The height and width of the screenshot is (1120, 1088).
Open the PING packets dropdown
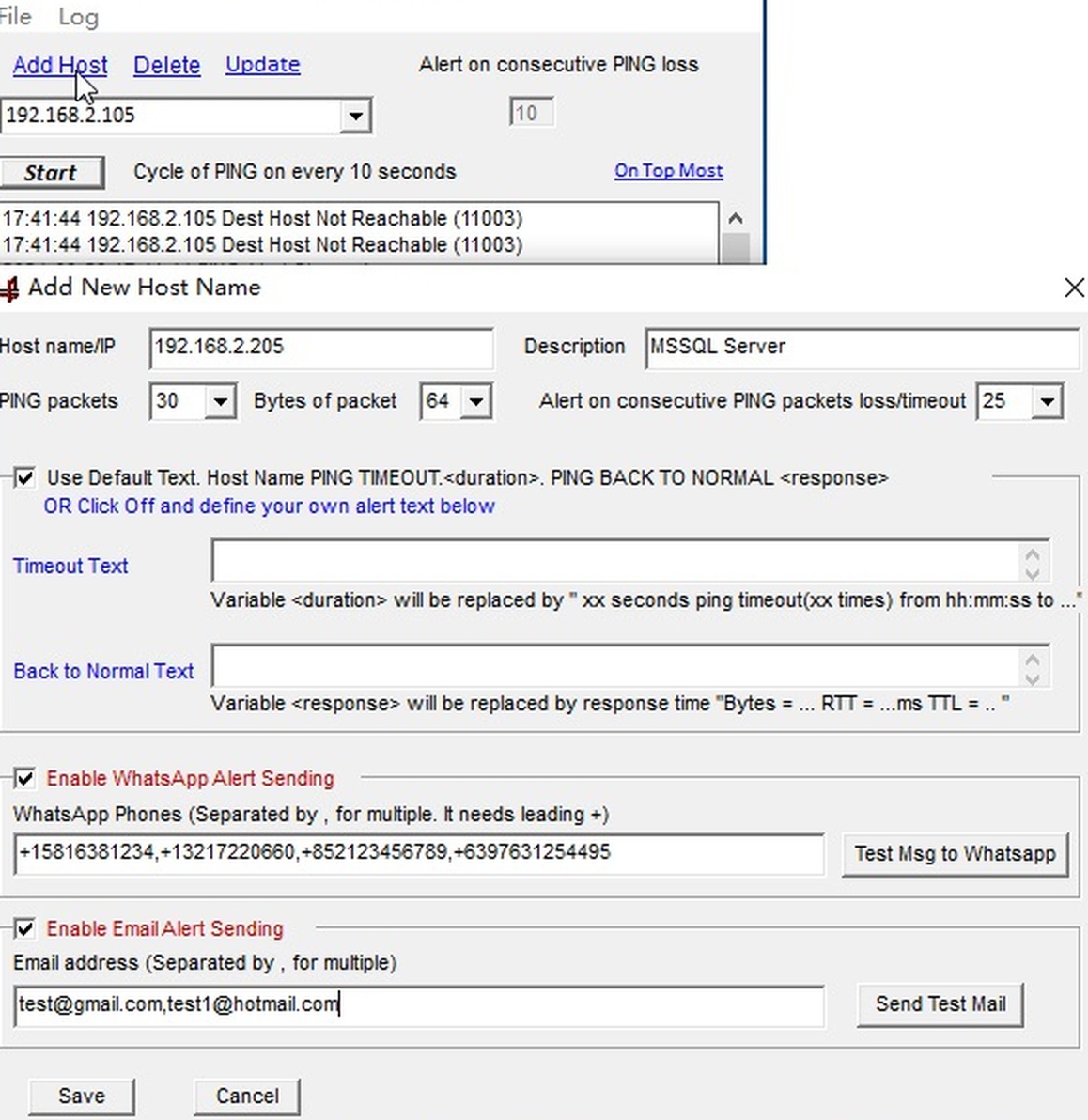click(220, 401)
